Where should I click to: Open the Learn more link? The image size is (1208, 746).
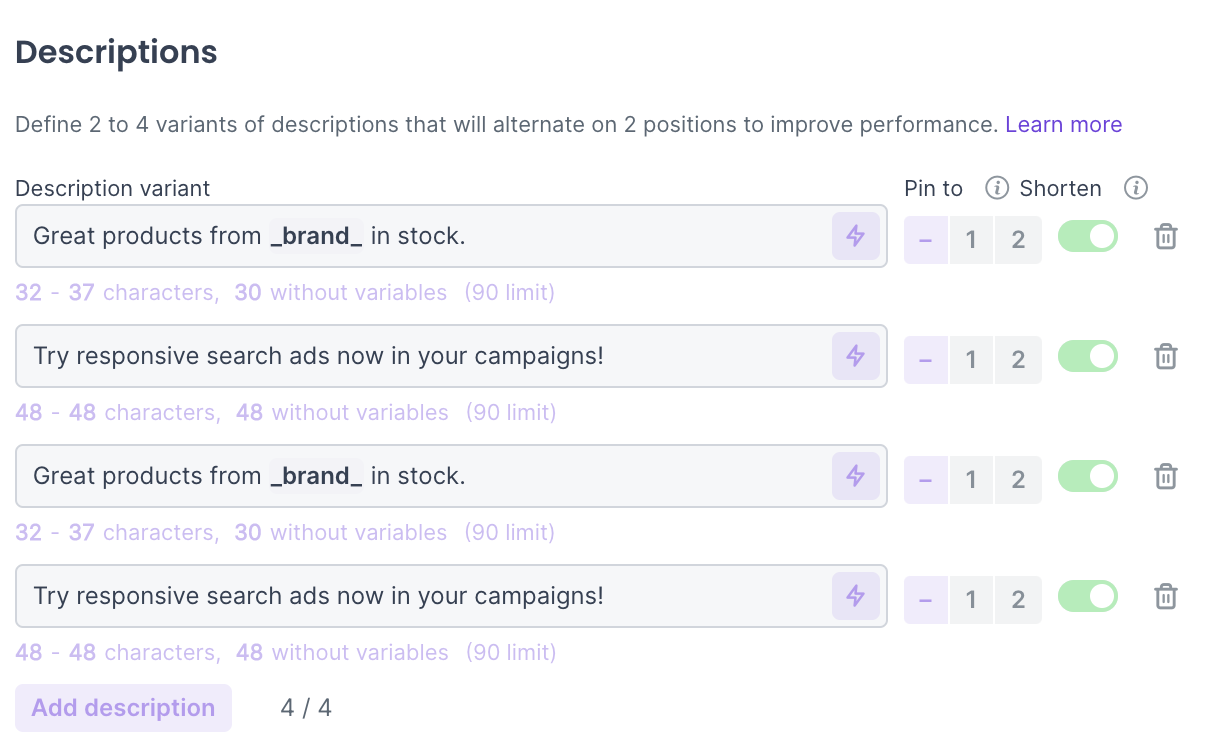(1063, 125)
